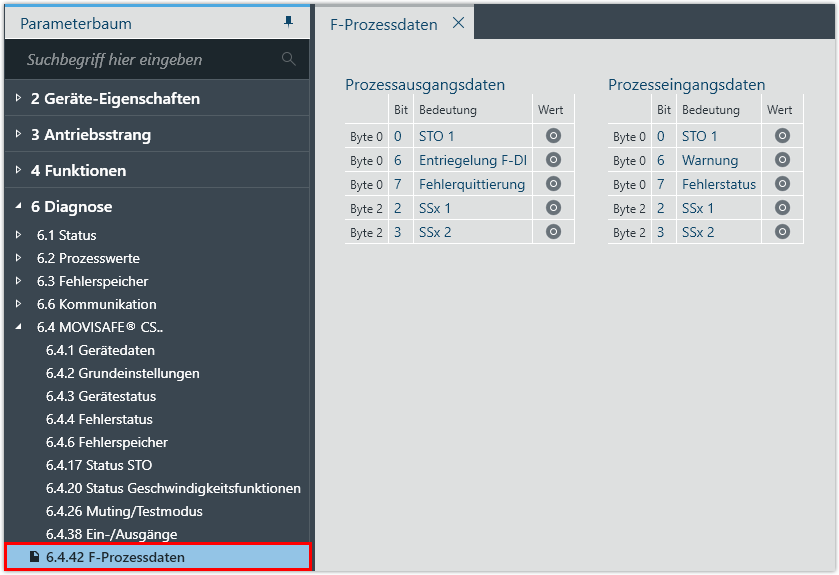The width and height of the screenshot is (839, 575).
Task: Expand 3 Antriebsstrang section
Action: (x=19, y=134)
